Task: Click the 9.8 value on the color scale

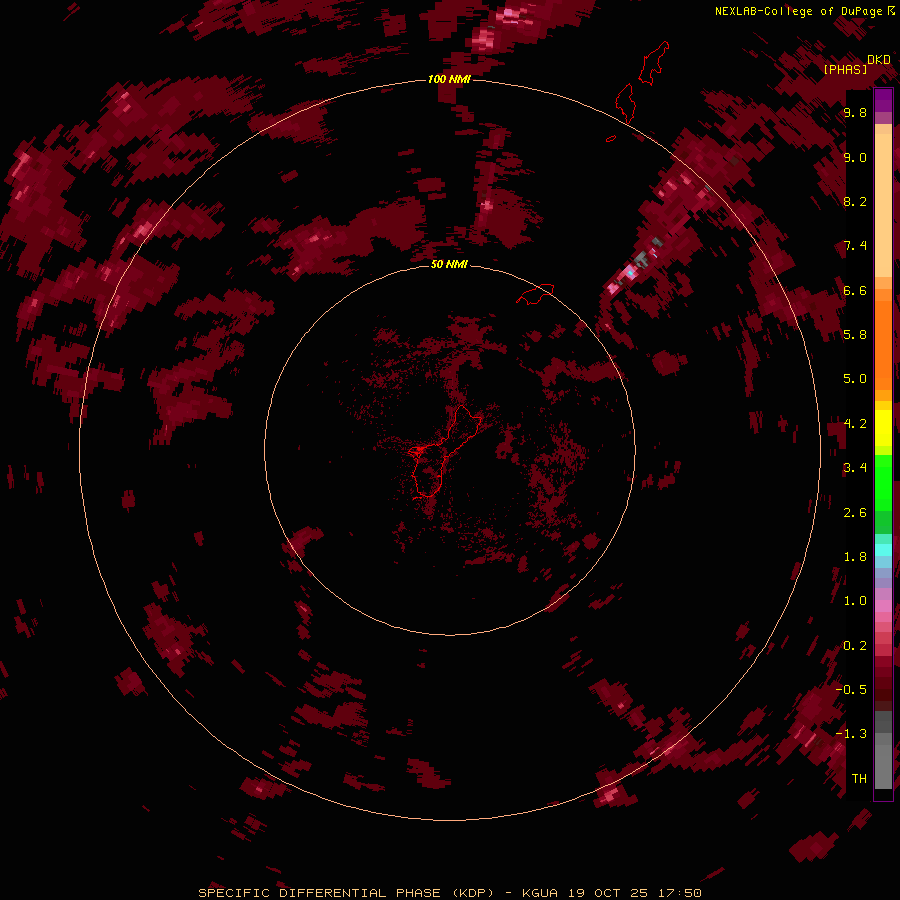Action: (x=855, y=112)
